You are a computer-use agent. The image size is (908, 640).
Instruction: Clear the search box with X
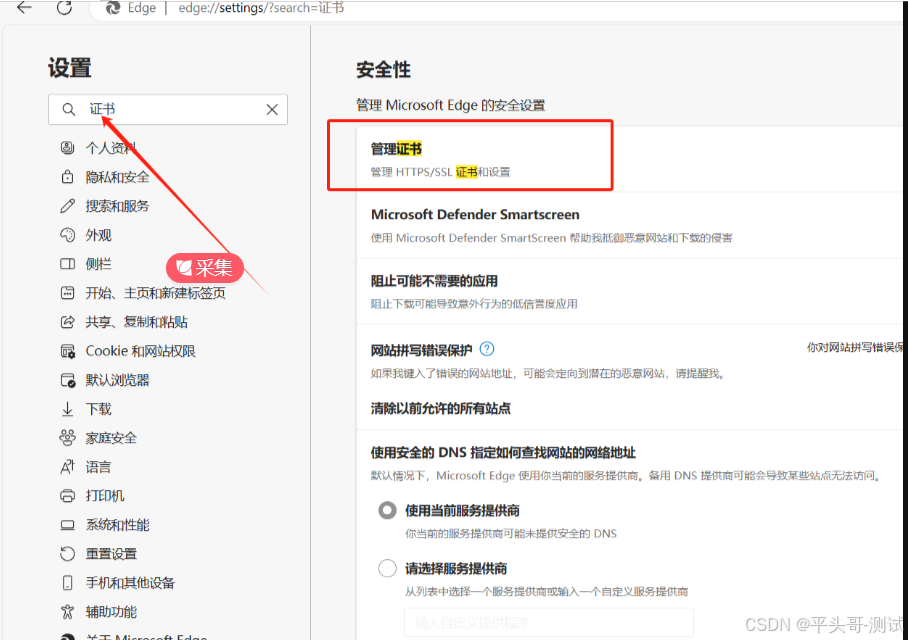tap(272, 109)
